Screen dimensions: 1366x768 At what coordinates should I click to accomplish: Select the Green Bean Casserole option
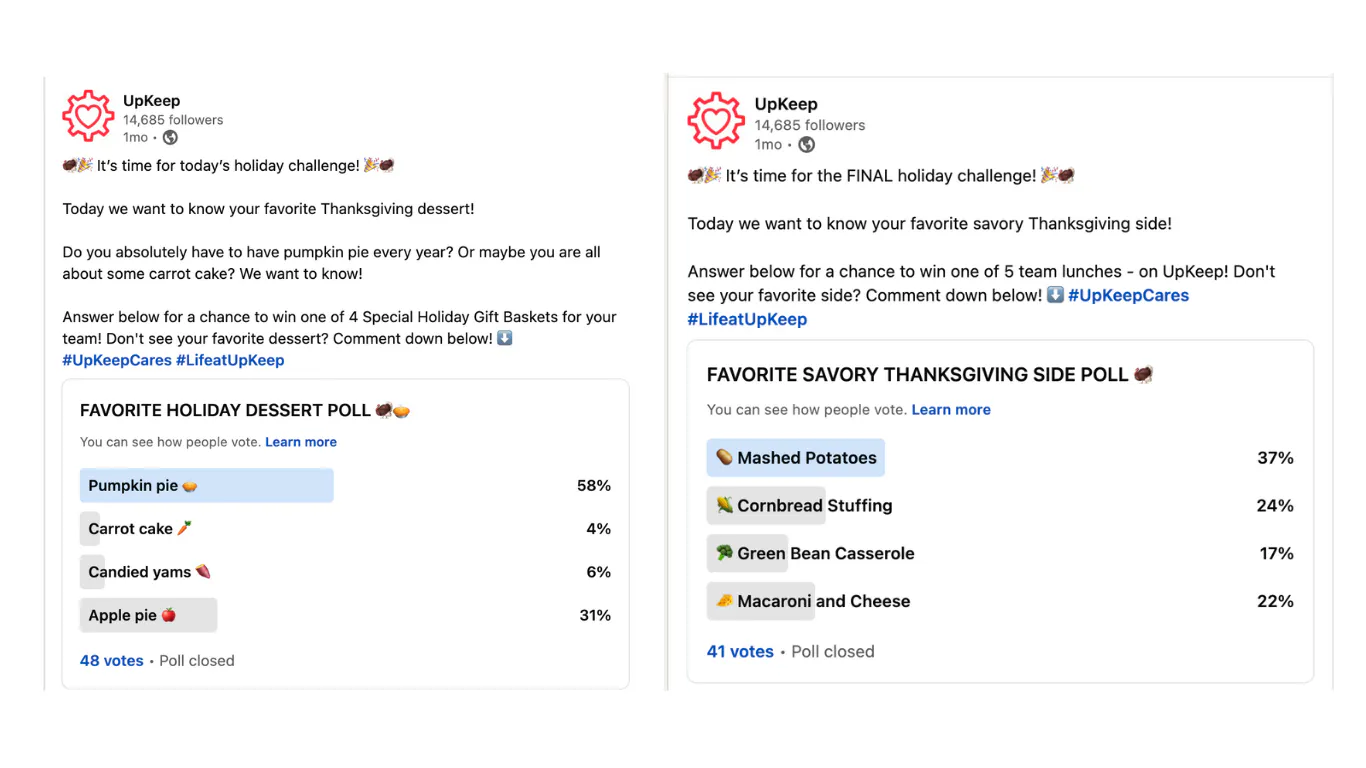810,553
